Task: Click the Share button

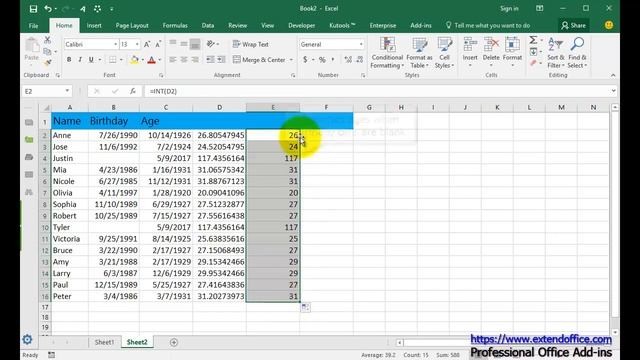Action: pyautogui.click(x=573, y=25)
